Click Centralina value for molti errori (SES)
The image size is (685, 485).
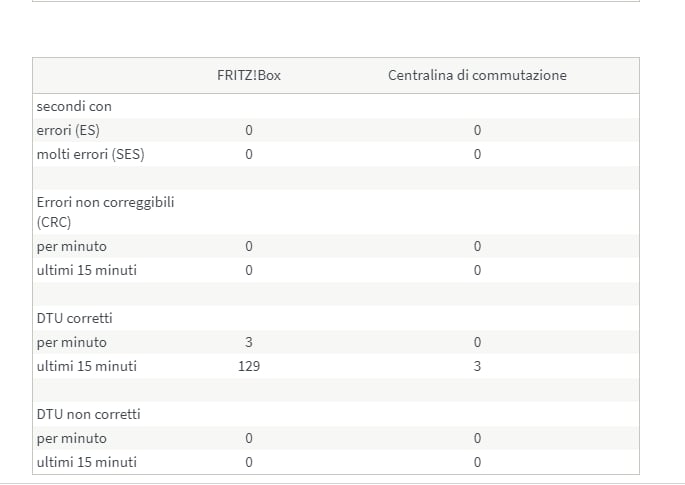pos(477,154)
